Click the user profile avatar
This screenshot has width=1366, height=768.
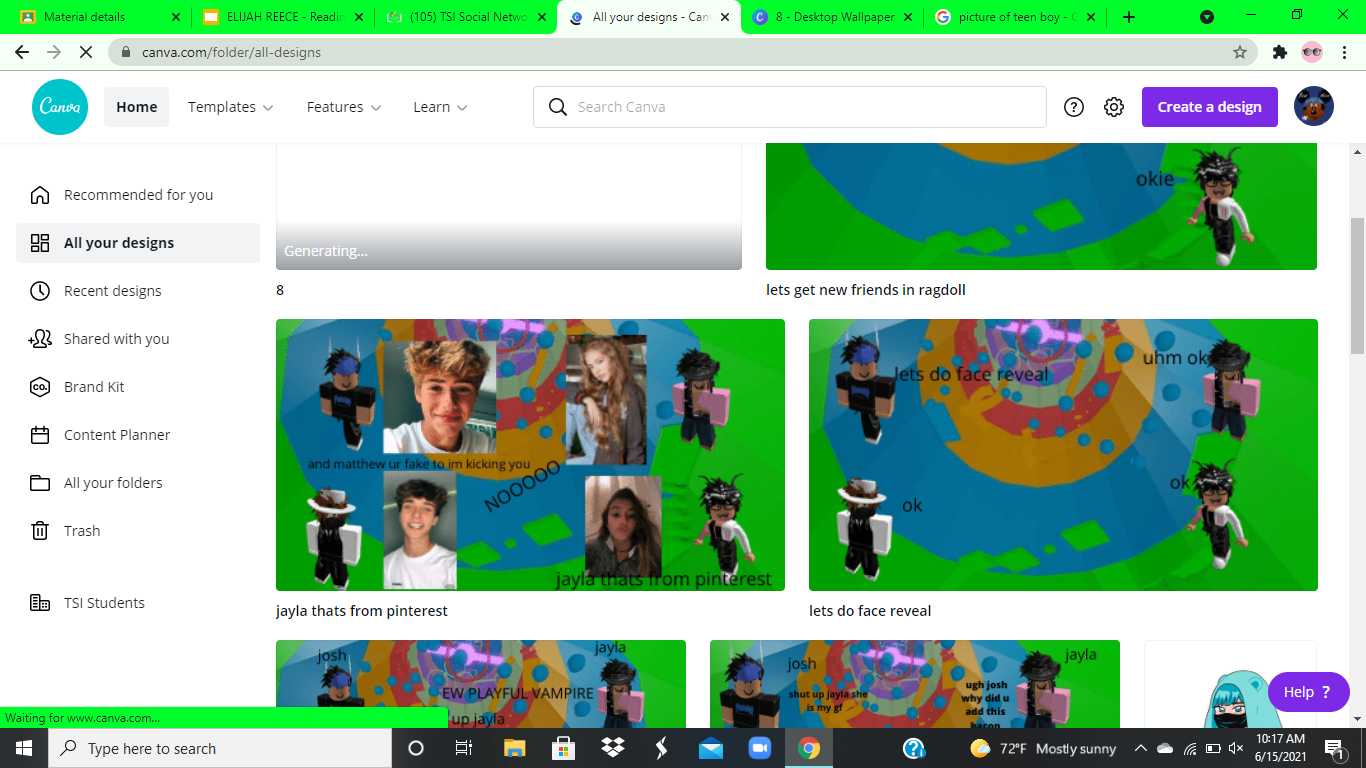click(x=1313, y=107)
